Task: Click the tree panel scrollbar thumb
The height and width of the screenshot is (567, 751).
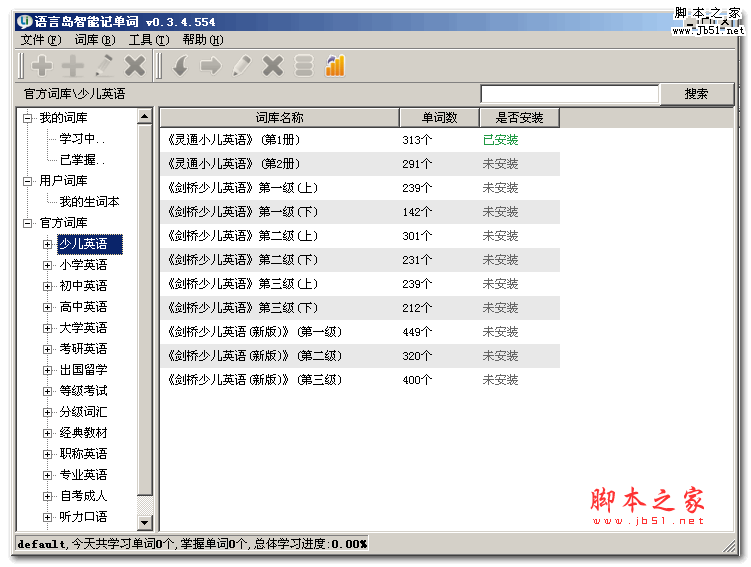Action: [x=145, y=310]
